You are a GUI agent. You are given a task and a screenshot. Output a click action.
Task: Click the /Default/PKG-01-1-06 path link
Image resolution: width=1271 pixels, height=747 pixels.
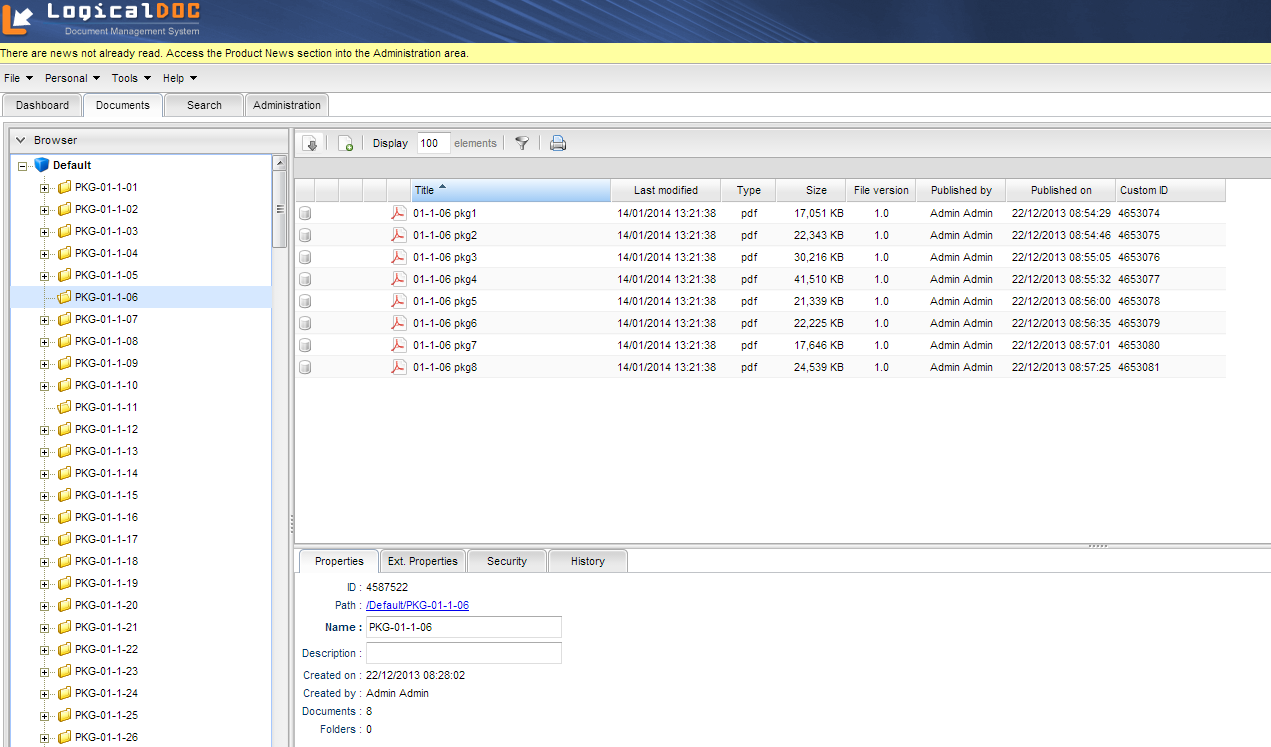pyautogui.click(x=417, y=605)
